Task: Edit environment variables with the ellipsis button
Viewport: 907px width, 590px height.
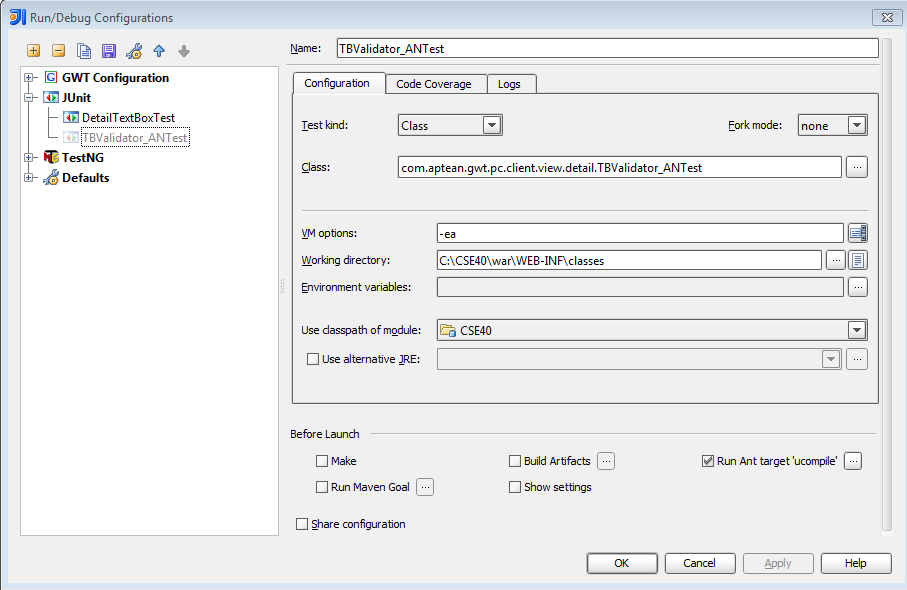Action: pos(857,287)
